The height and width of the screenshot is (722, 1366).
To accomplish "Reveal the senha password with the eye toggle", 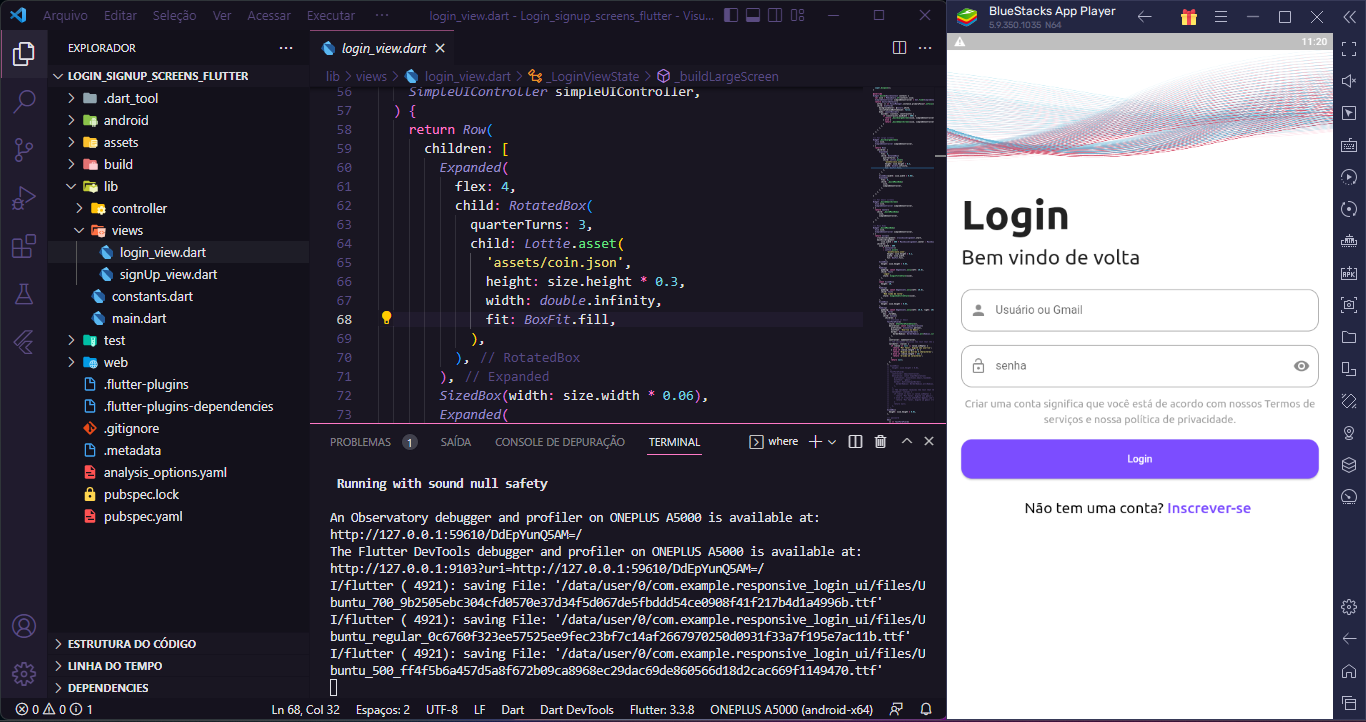I will tap(1302, 366).
